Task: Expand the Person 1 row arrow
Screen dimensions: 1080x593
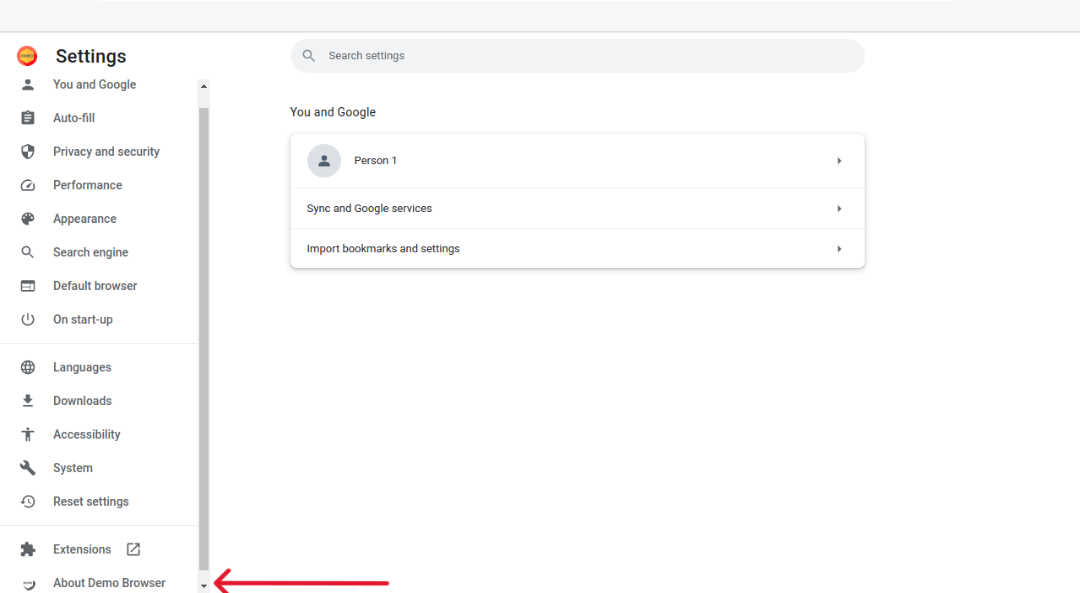Action: click(x=839, y=161)
